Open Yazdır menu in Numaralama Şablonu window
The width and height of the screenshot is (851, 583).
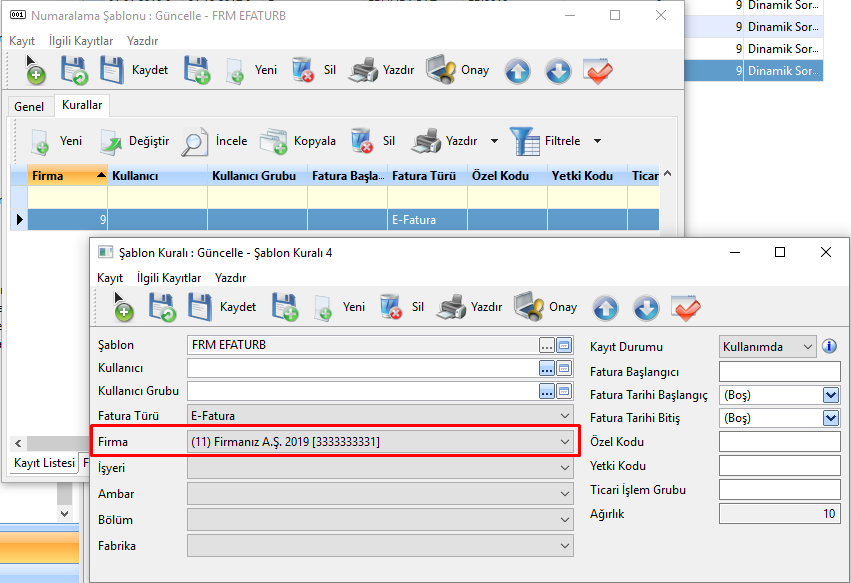click(142, 41)
